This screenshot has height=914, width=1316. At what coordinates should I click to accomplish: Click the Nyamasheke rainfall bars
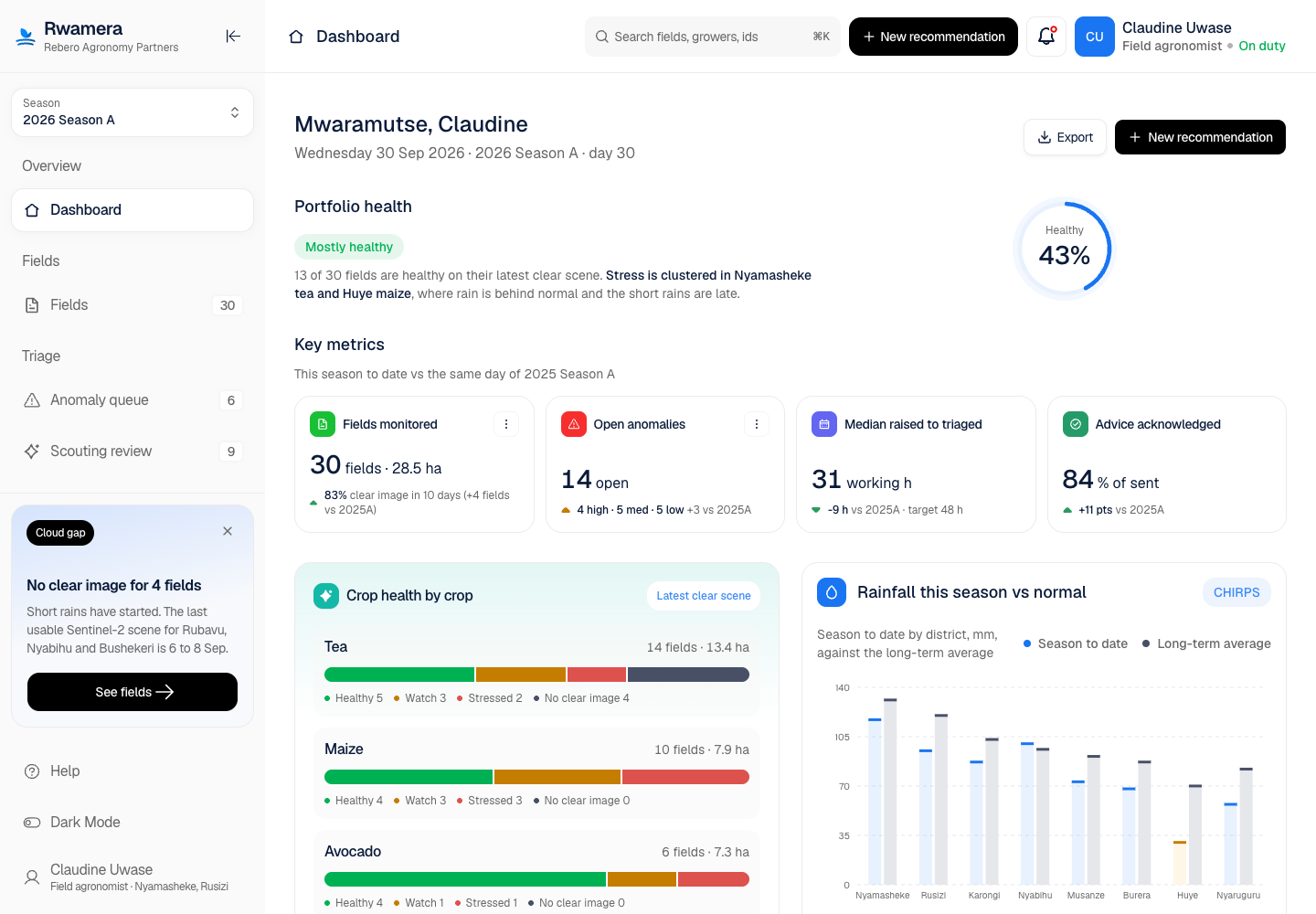click(883, 792)
